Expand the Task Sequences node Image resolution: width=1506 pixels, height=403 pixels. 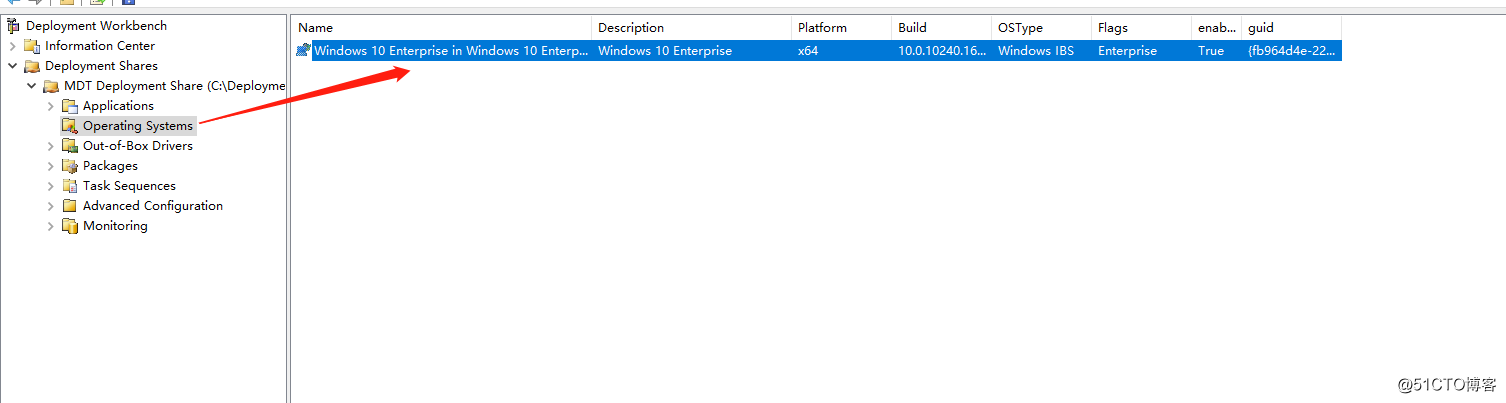point(51,186)
